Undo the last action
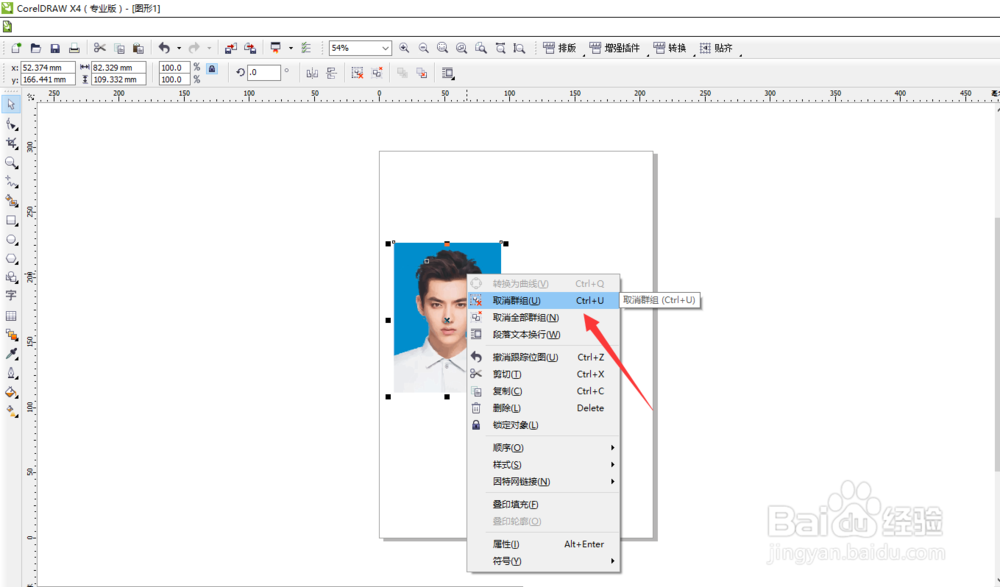The height and width of the screenshot is (587, 1000). [164, 48]
